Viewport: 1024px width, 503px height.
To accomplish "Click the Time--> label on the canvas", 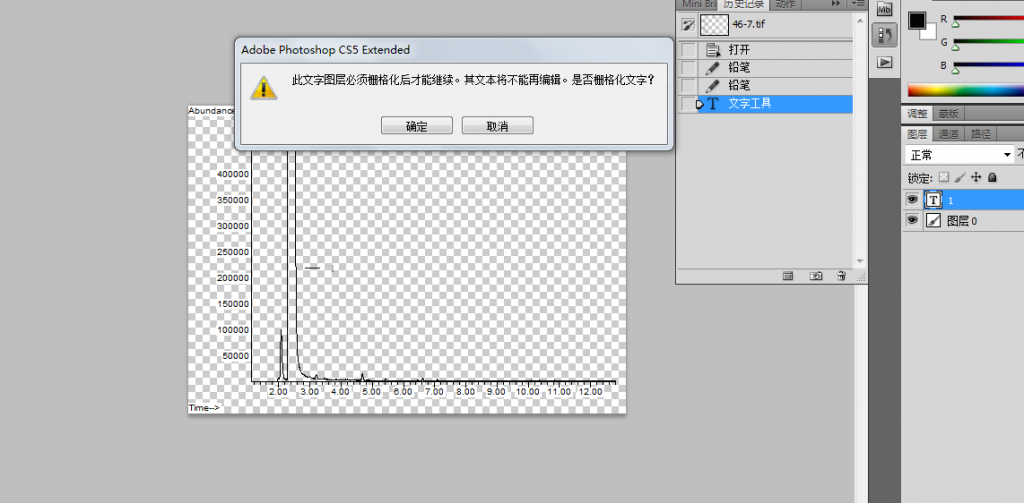I will pos(204,408).
